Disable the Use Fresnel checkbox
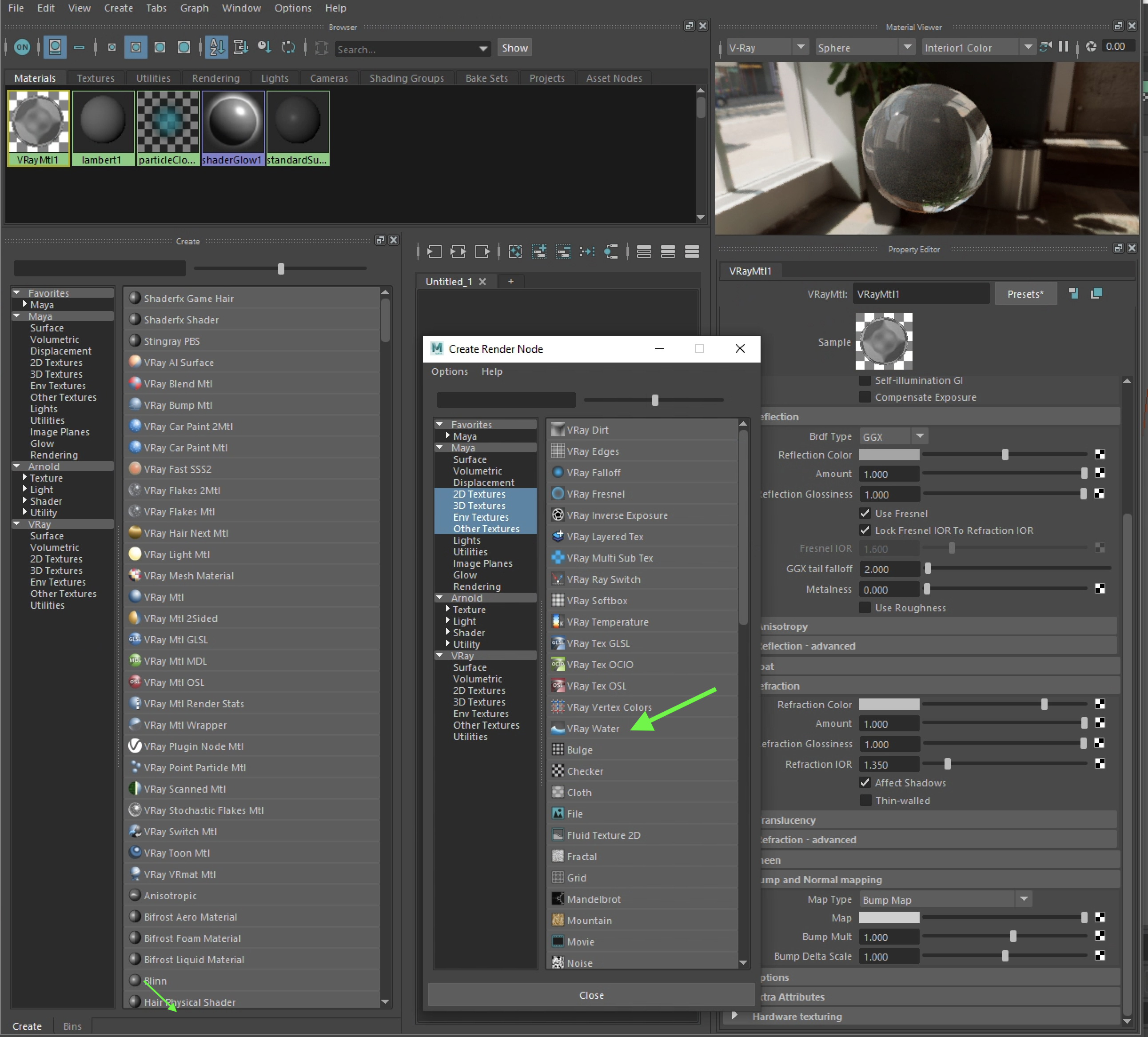 865,513
